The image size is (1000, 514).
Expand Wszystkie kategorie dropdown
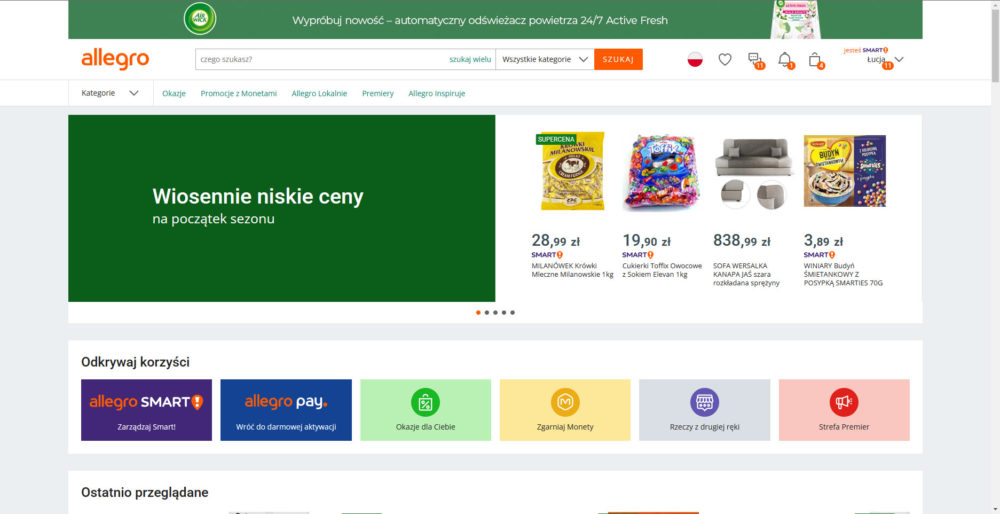pyautogui.click(x=545, y=59)
